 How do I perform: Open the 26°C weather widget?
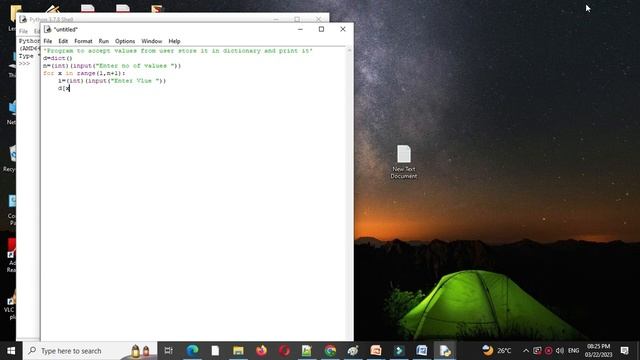[x=497, y=351]
